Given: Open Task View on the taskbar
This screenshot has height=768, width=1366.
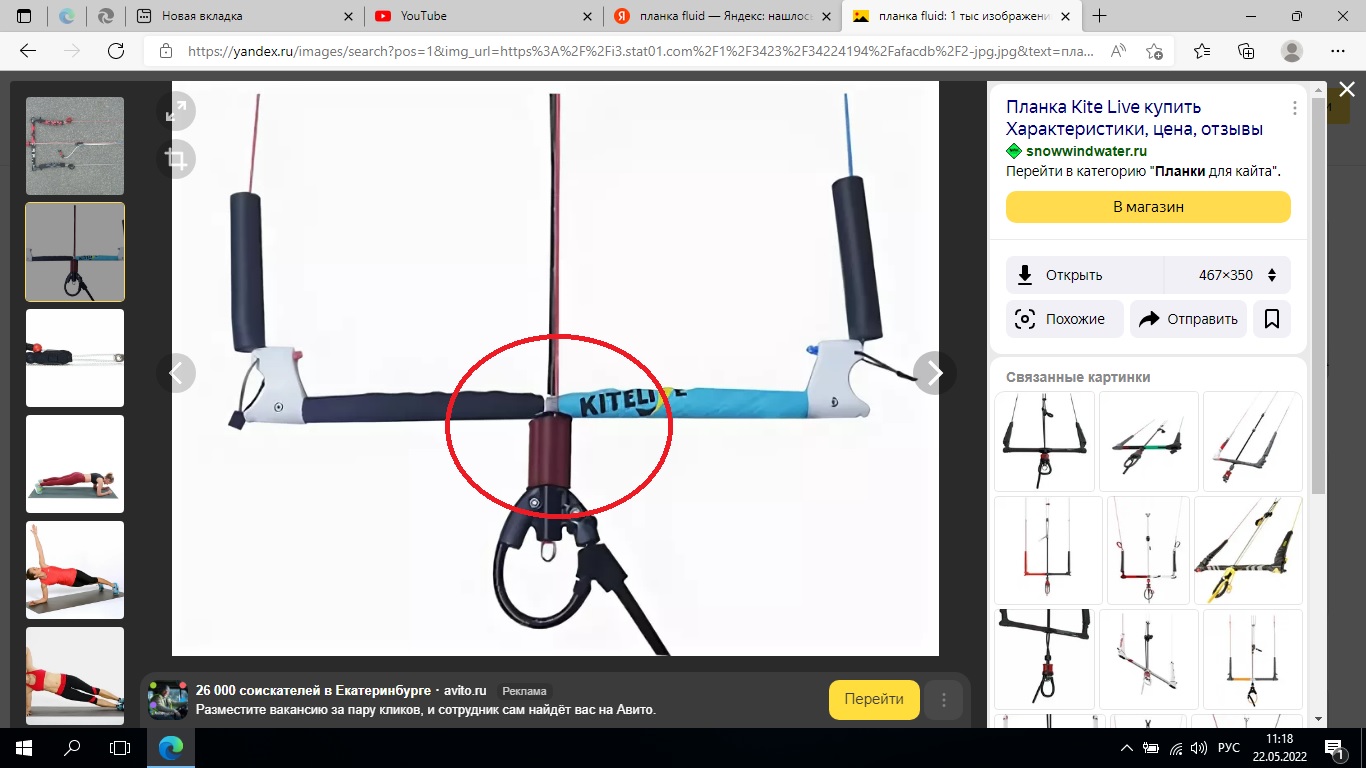Looking at the screenshot, I should [119, 747].
